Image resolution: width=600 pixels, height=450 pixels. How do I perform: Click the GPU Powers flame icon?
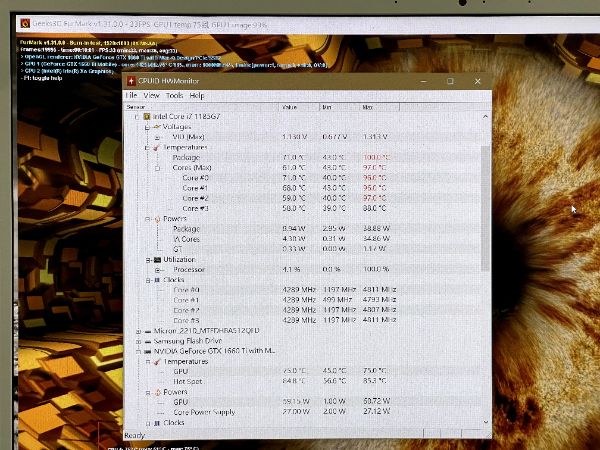[x=157, y=392]
